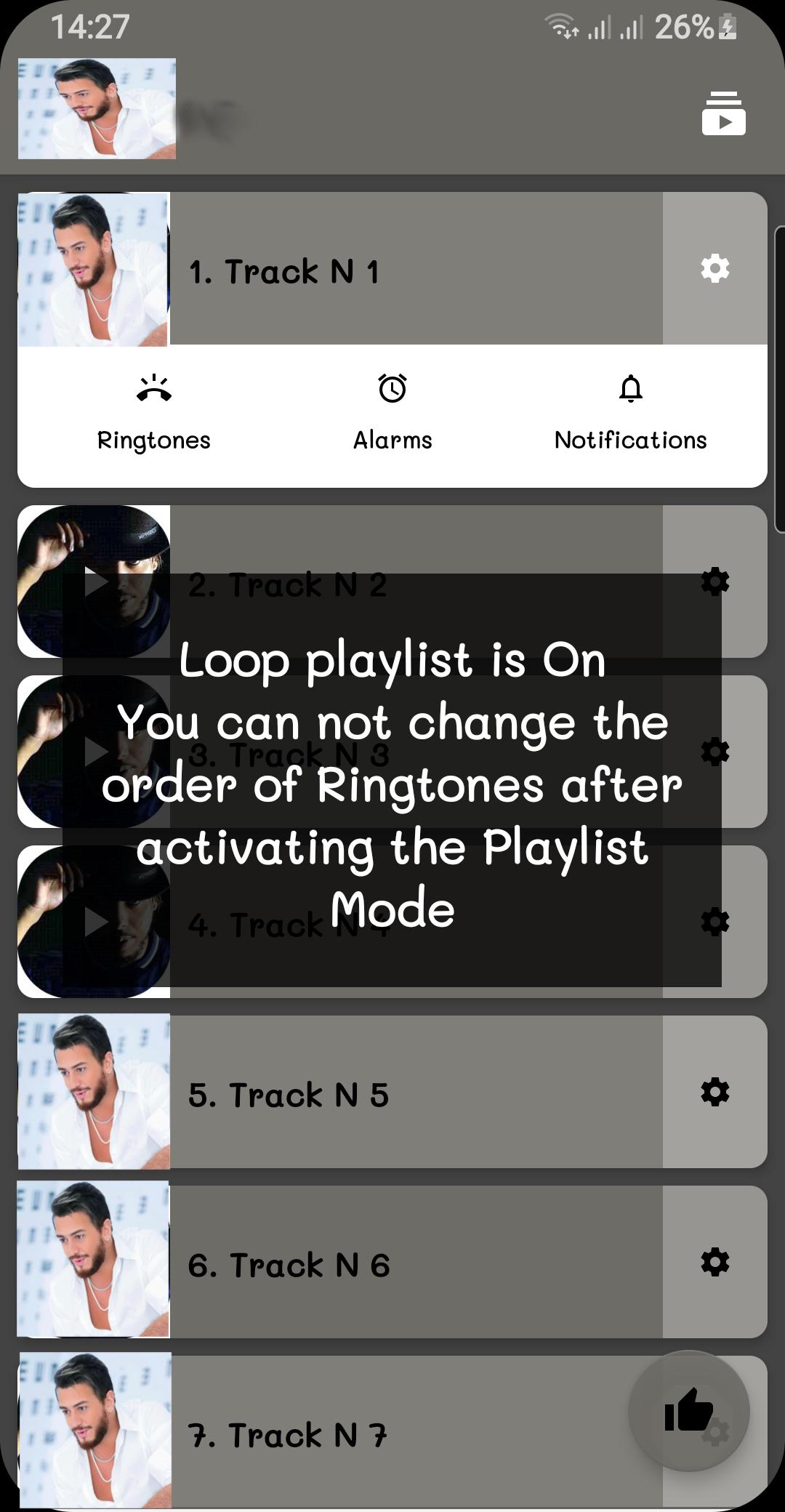Open settings gear for Track N 4
Image resolution: width=785 pixels, height=1512 pixels.
pos(714,922)
